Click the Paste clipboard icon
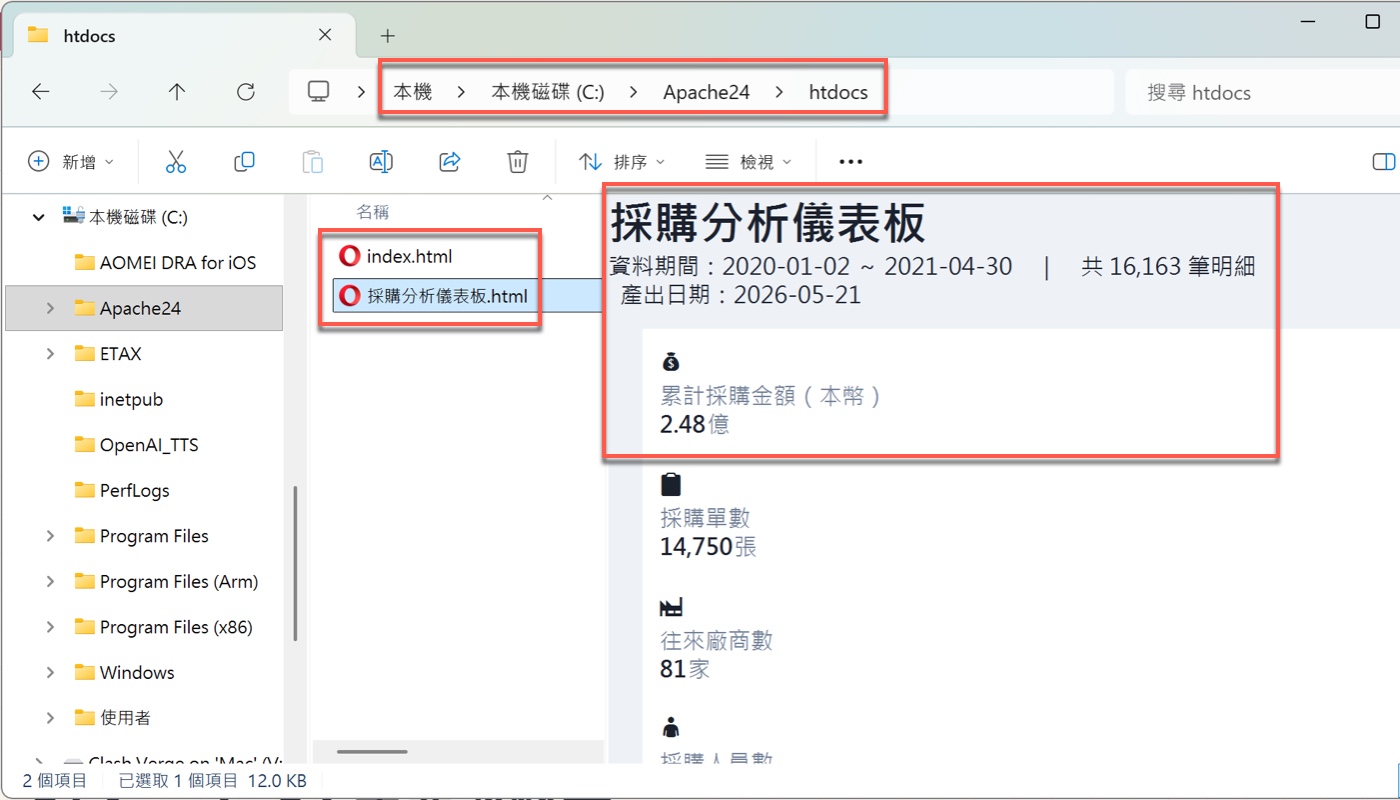 313,161
